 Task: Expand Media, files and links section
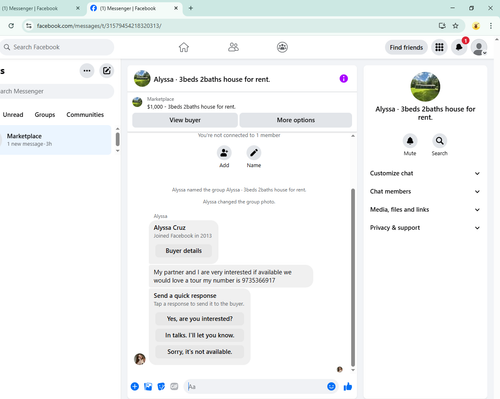pyautogui.click(x=425, y=210)
